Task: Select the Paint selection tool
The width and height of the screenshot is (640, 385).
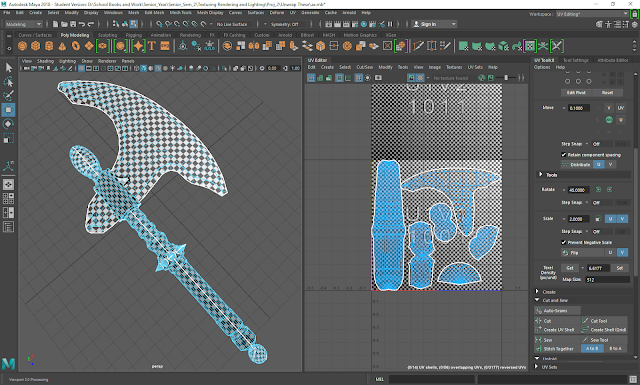Action: (8, 96)
